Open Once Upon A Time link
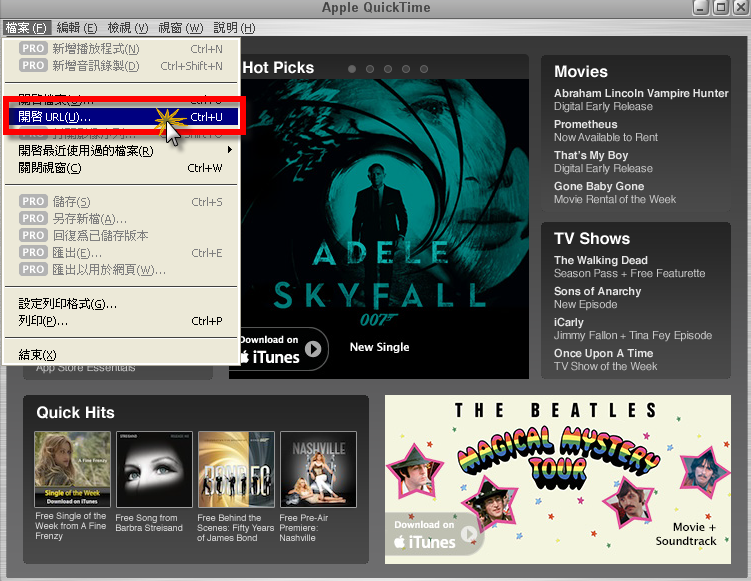 pos(603,353)
